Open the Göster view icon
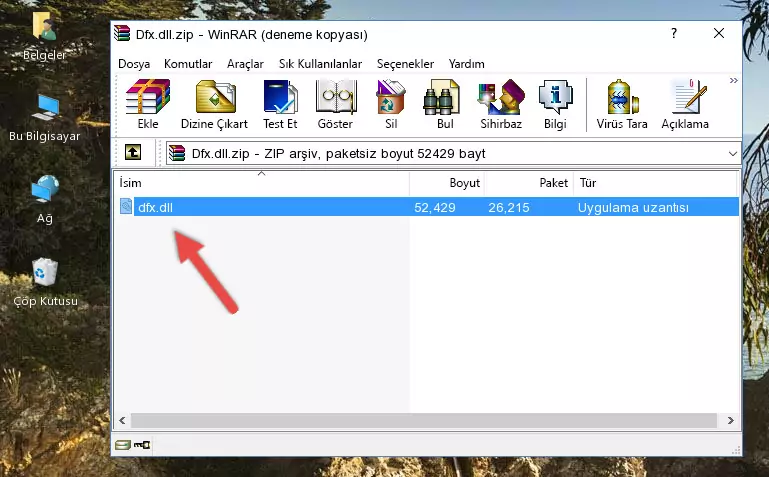 [335, 104]
